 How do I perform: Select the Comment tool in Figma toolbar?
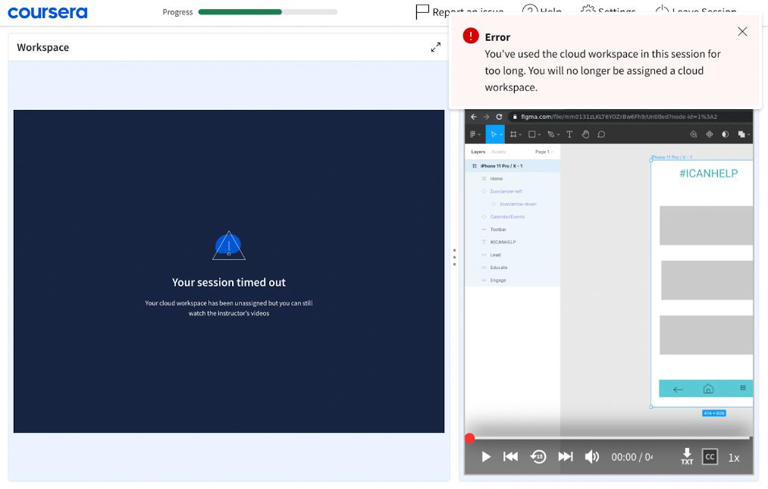point(601,134)
